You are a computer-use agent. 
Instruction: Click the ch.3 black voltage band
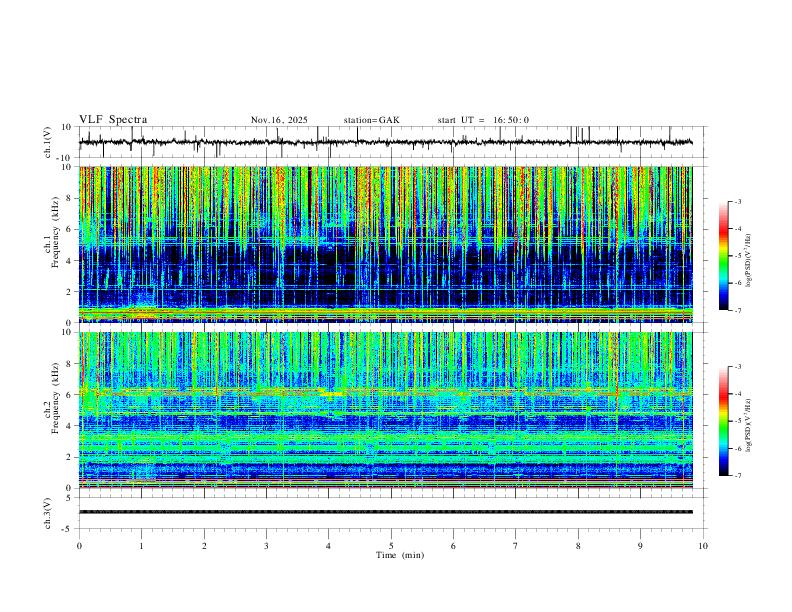tap(385, 512)
